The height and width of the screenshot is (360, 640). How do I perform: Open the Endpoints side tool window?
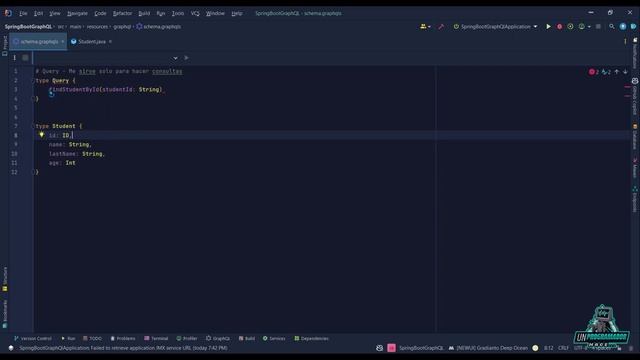(635, 199)
